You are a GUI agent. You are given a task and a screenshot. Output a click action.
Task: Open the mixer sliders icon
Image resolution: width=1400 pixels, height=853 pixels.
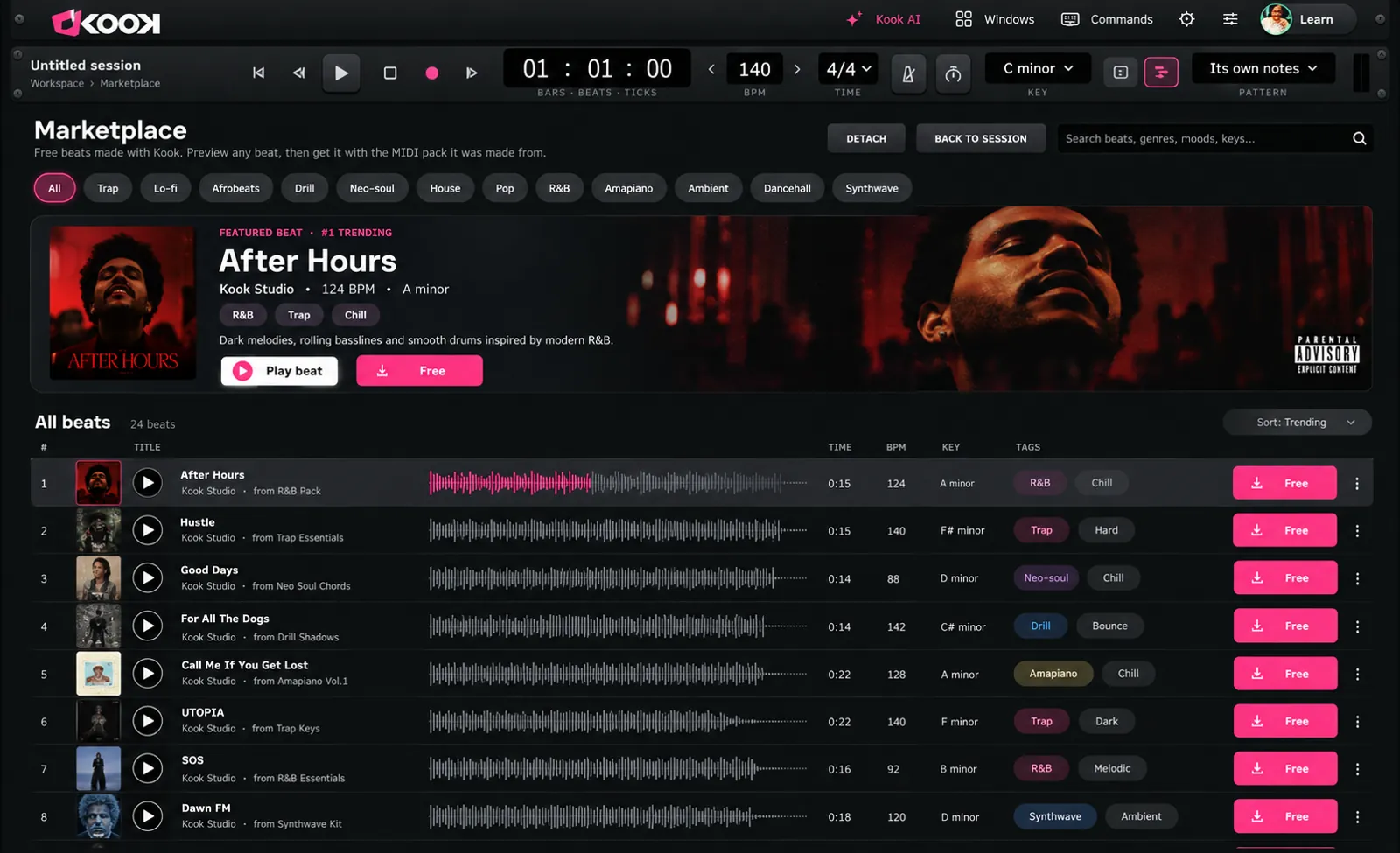click(x=1230, y=19)
